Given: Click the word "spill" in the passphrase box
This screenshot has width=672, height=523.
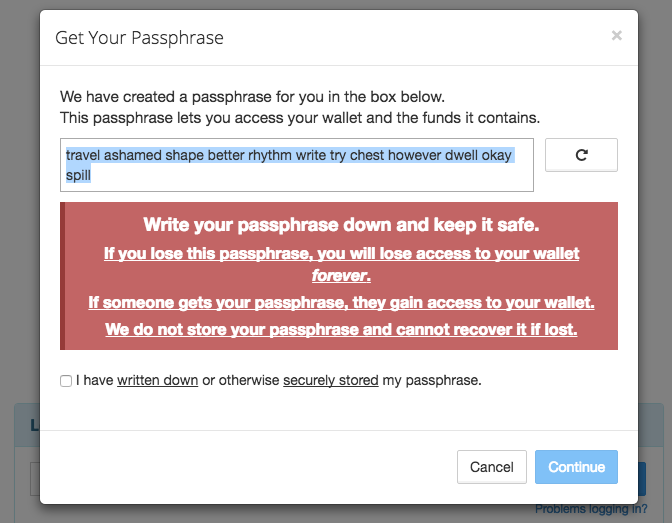Looking at the screenshot, I should tap(78, 175).
